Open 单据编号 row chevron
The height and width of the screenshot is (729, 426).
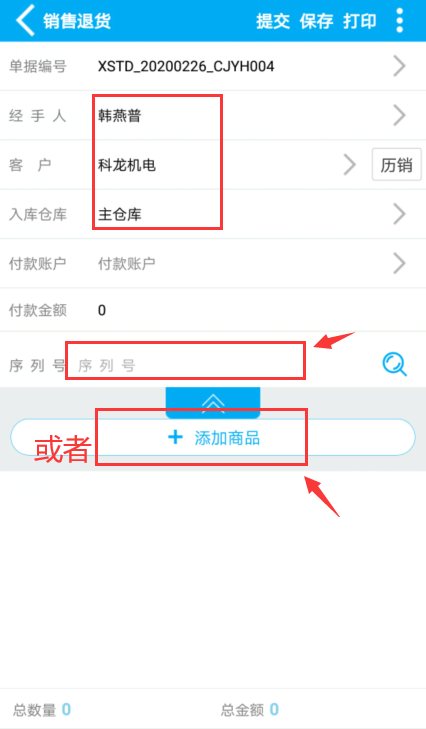coord(399,66)
